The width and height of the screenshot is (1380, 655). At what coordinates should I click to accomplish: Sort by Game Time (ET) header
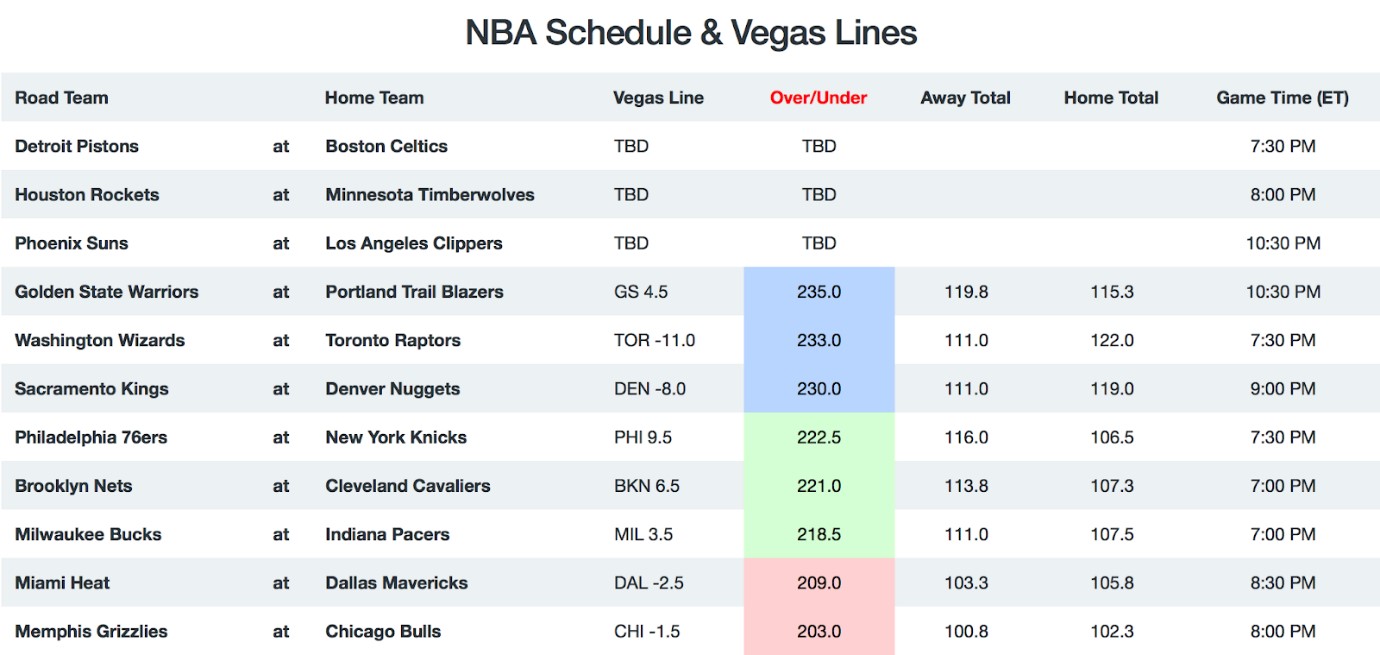[x=1282, y=98]
